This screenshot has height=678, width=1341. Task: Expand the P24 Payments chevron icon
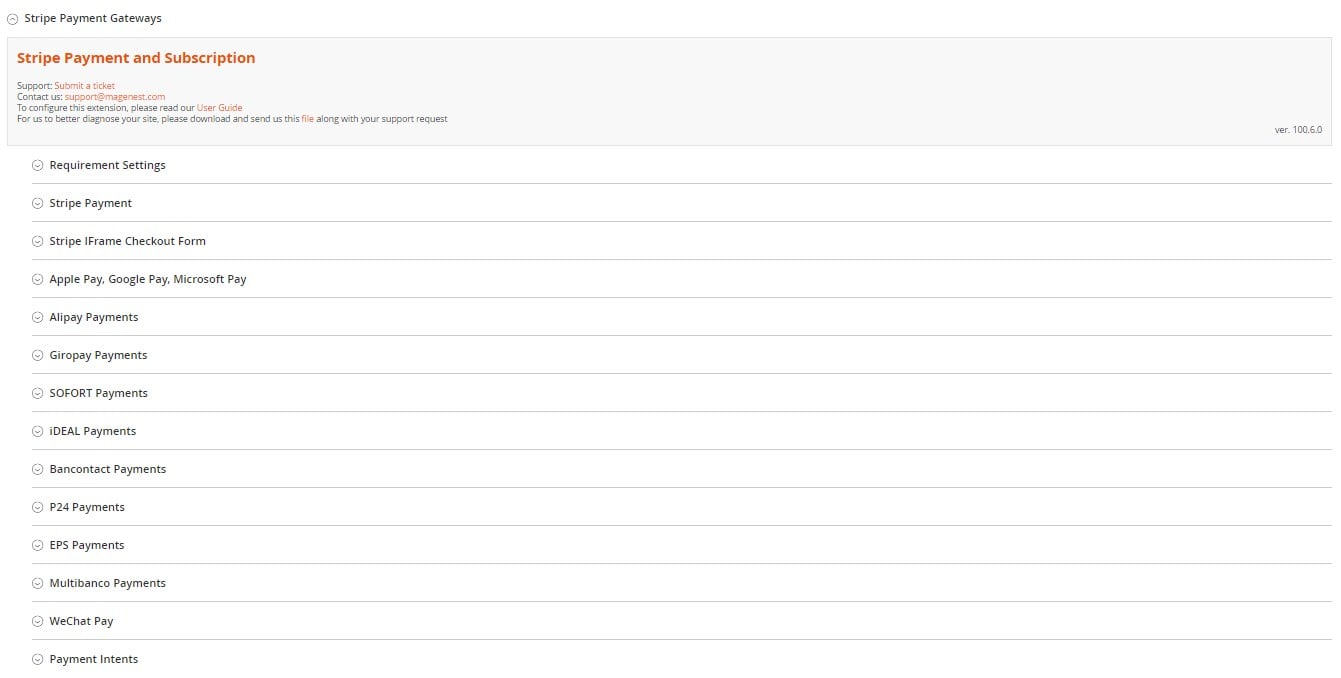38,508
